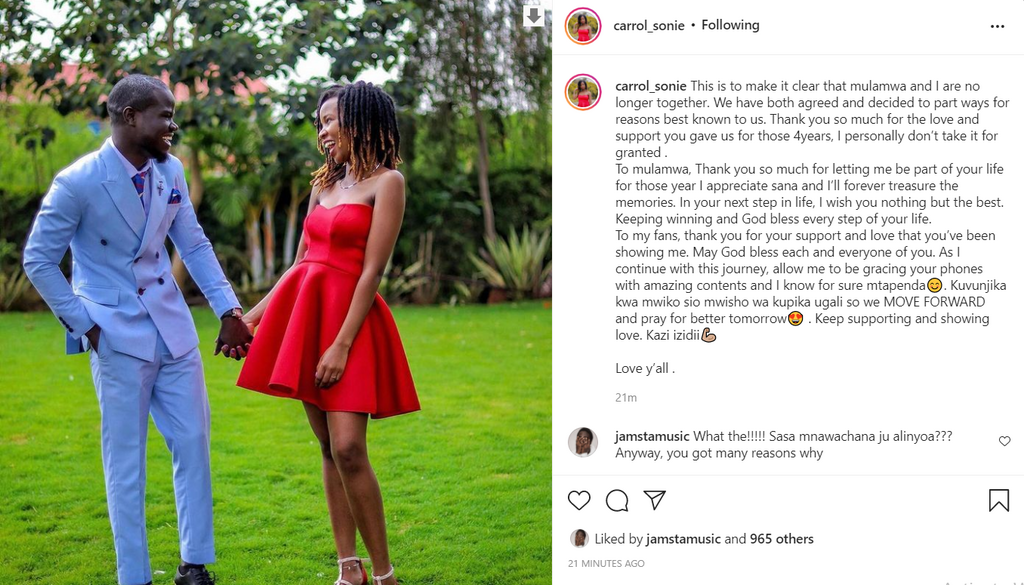The height and width of the screenshot is (585, 1024).
Task: Toggle the Following status button
Action: pyautogui.click(x=730, y=25)
